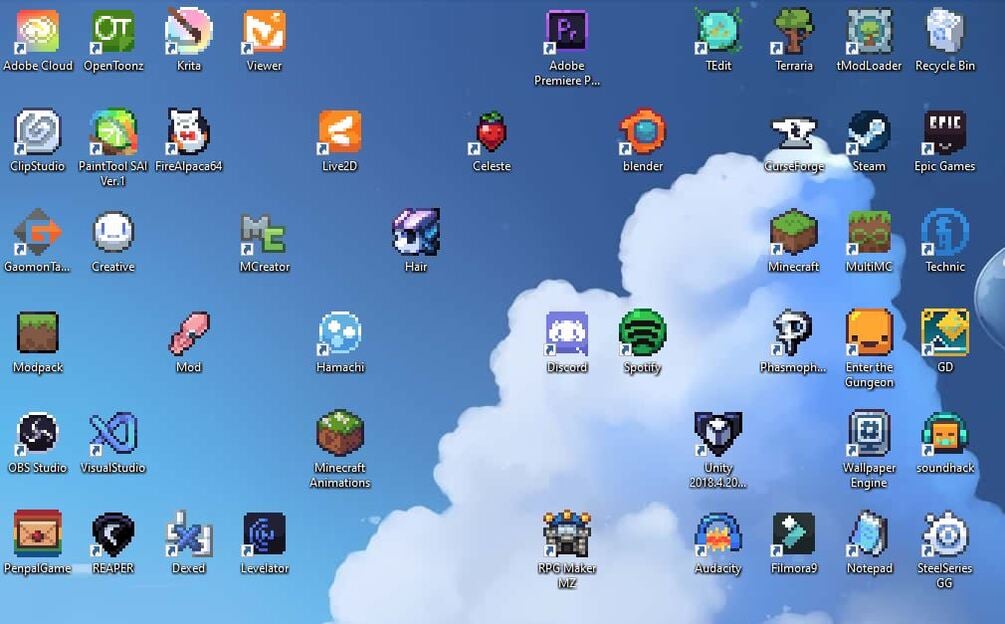Open the ClipStudio shortcut

(37, 132)
